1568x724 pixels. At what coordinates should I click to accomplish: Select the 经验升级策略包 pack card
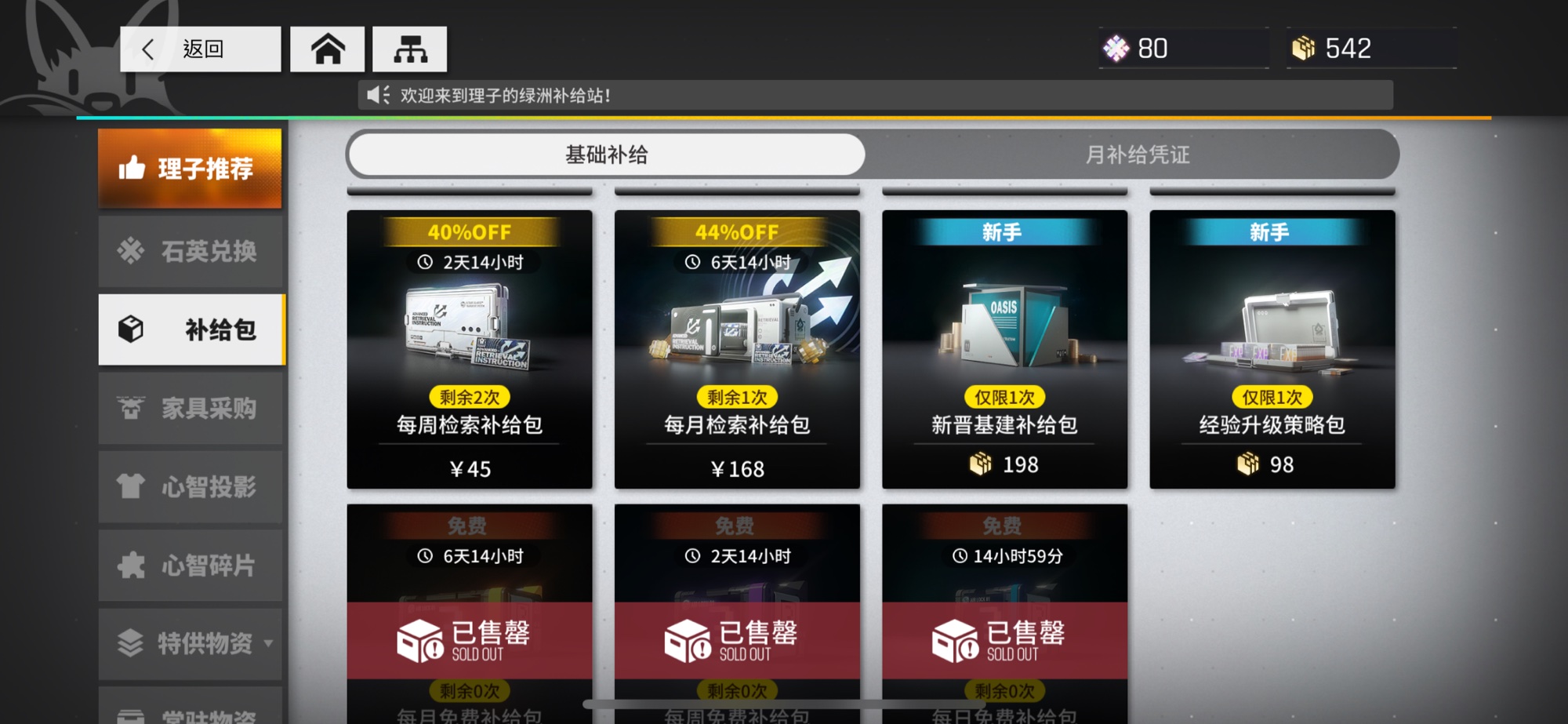coord(1272,349)
